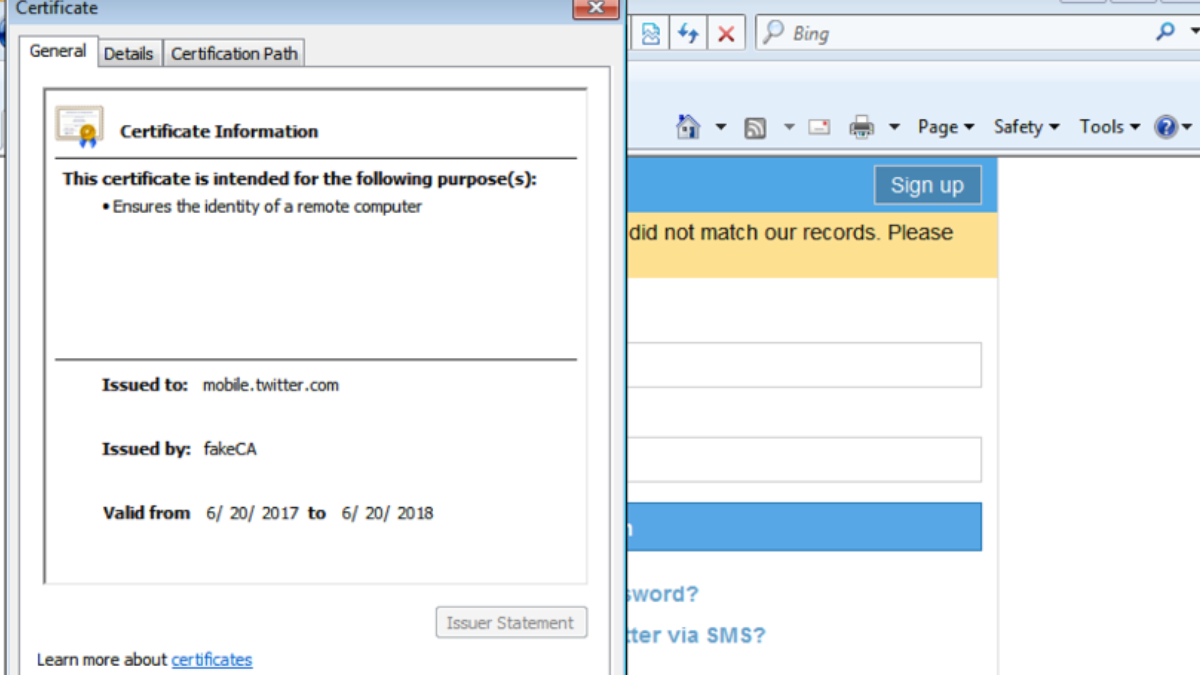
Task: Click the 'Valid from' label
Action: [x=146, y=513]
